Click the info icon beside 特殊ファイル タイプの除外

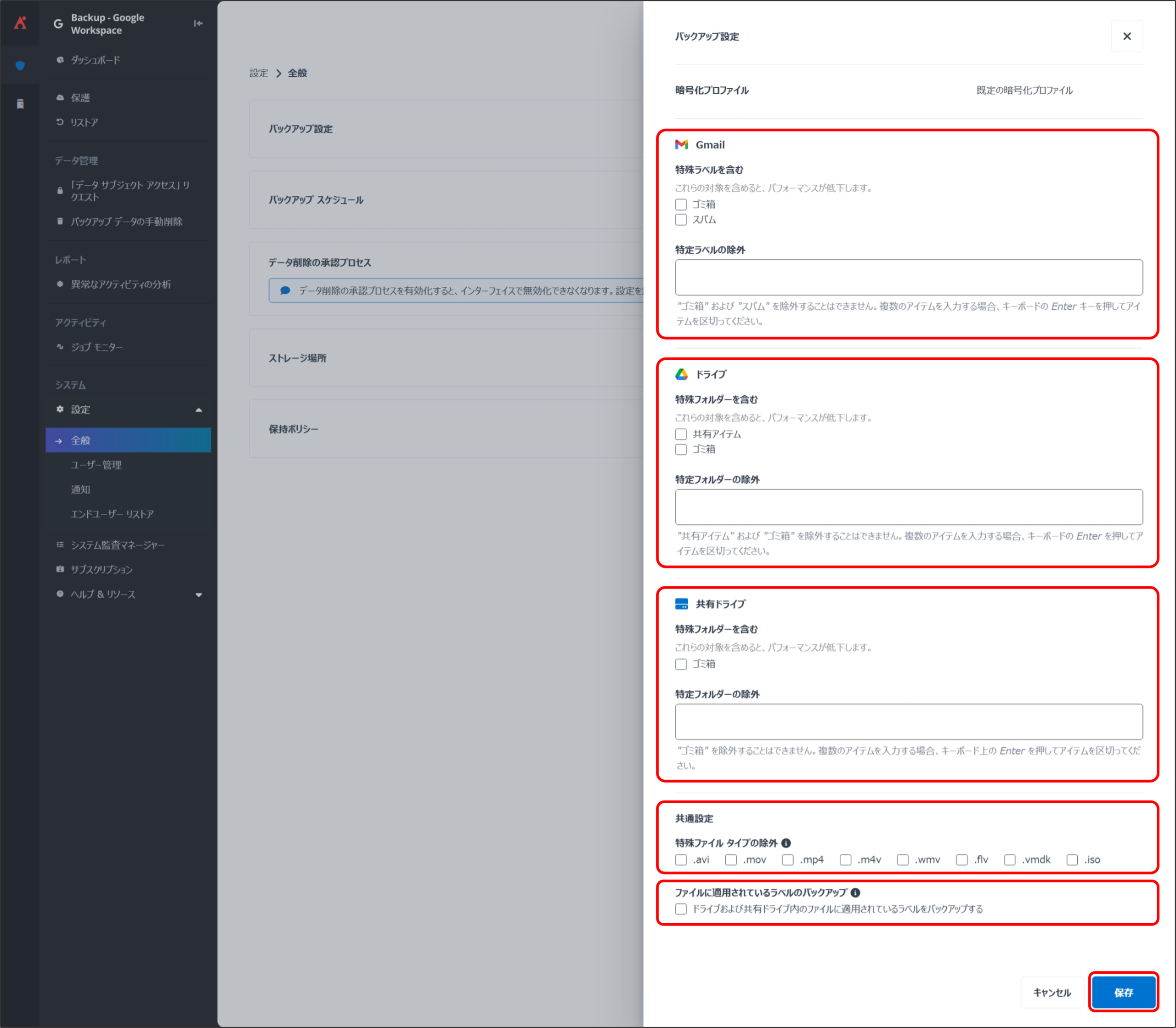click(786, 843)
